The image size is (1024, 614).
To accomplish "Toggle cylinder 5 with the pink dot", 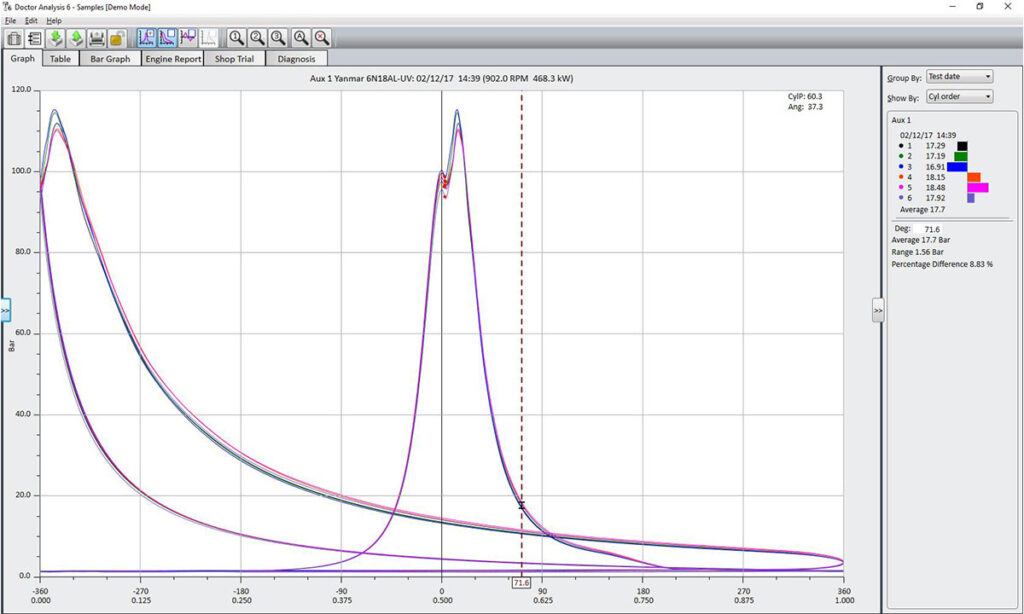I will pos(901,187).
